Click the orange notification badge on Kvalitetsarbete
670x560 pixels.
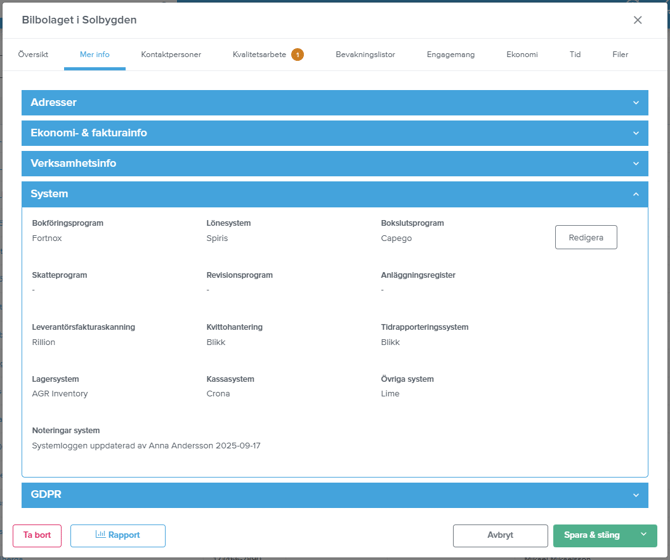(x=297, y=55)
